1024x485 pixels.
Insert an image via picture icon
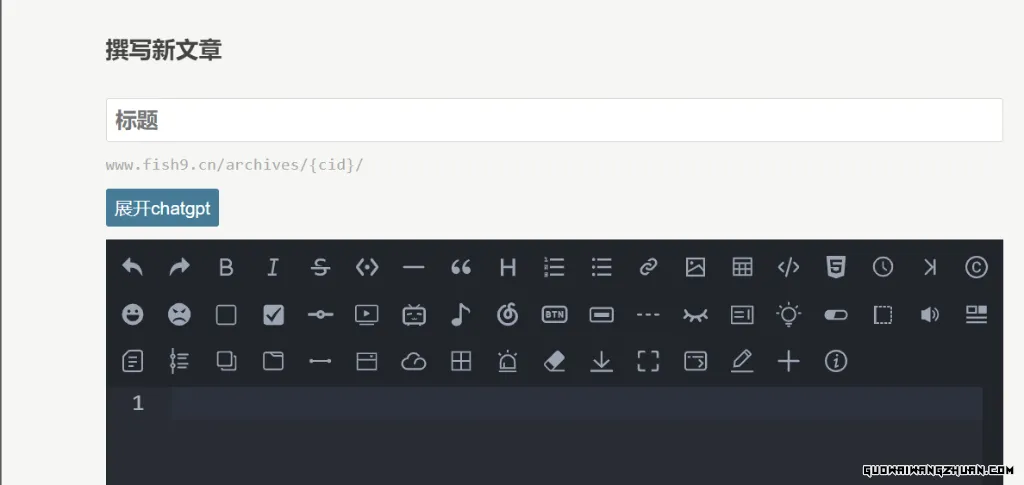695,267
